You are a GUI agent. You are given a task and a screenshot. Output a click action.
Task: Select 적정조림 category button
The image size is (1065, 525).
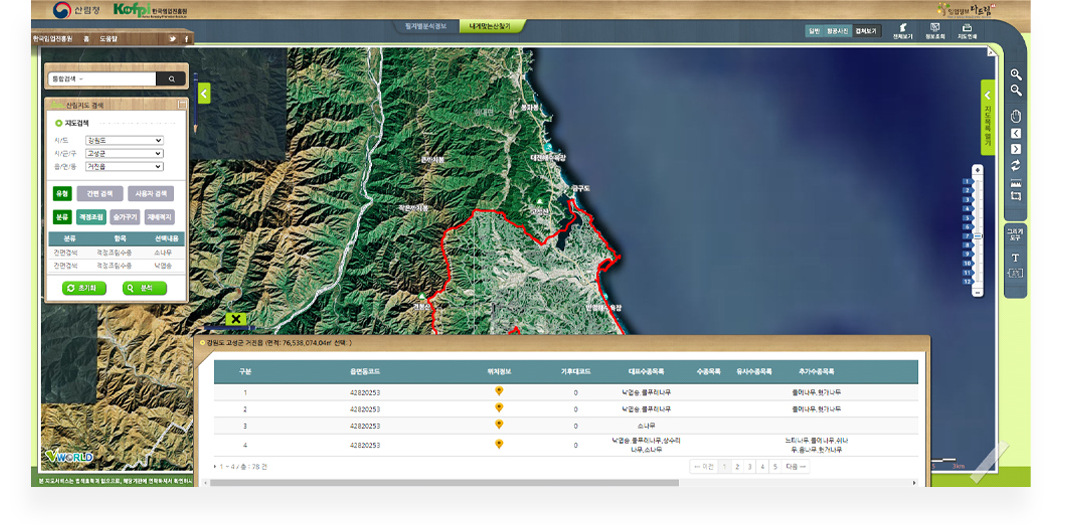point(91,217)
